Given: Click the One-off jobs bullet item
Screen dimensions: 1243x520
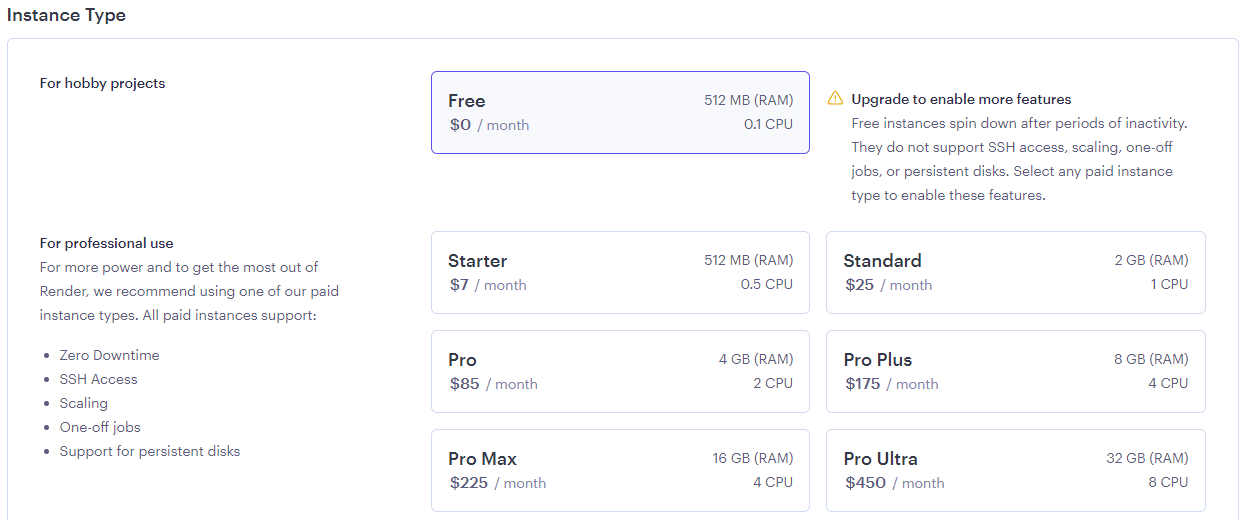Looking at the screenshot, I should tap(100, 427).
